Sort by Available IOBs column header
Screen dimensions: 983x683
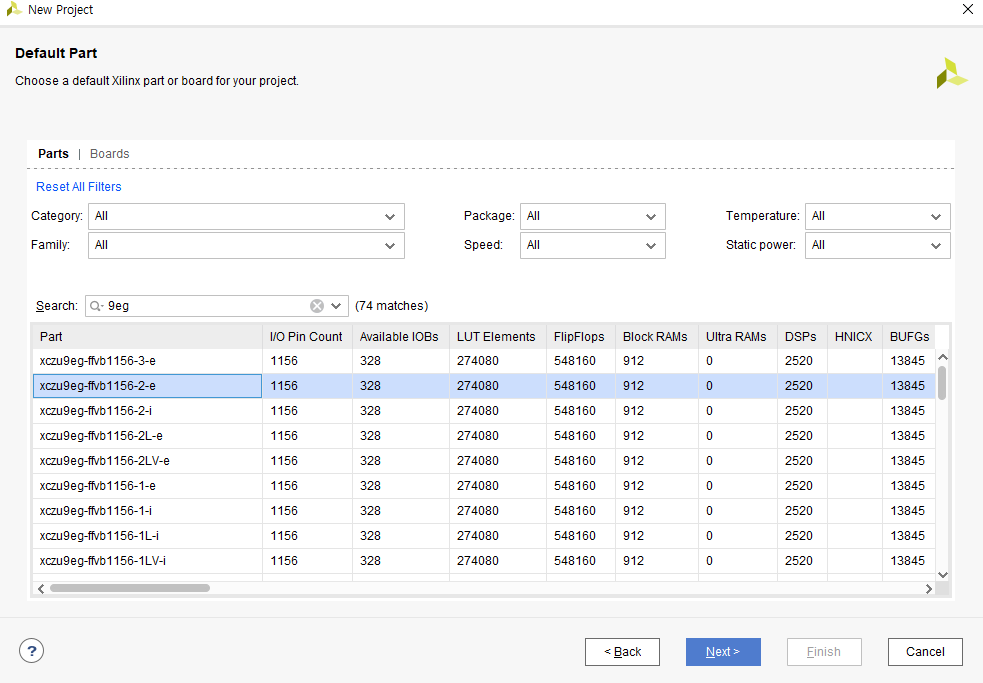(401, 337)
